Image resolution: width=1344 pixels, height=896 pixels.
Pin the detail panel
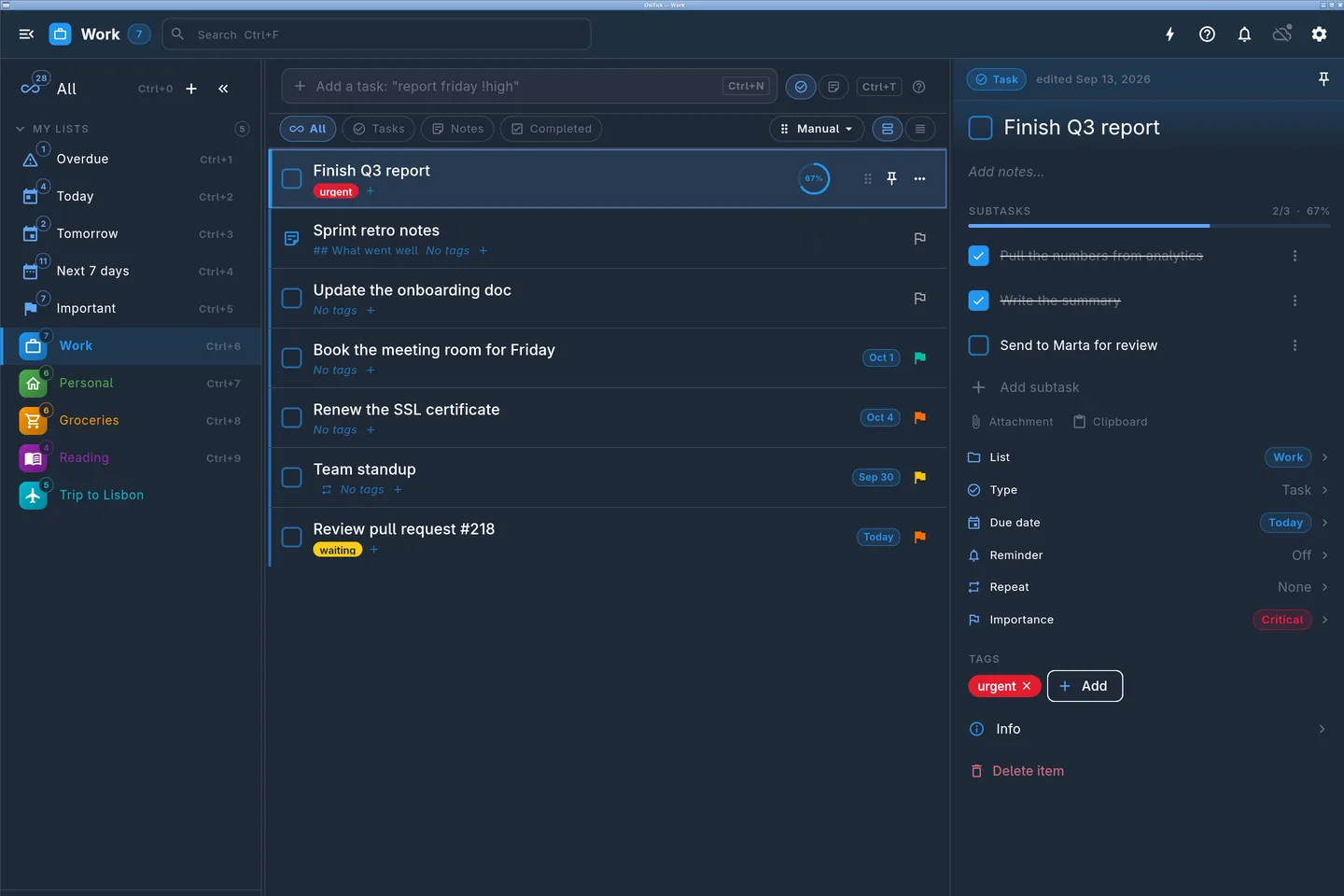(1323, 79)
